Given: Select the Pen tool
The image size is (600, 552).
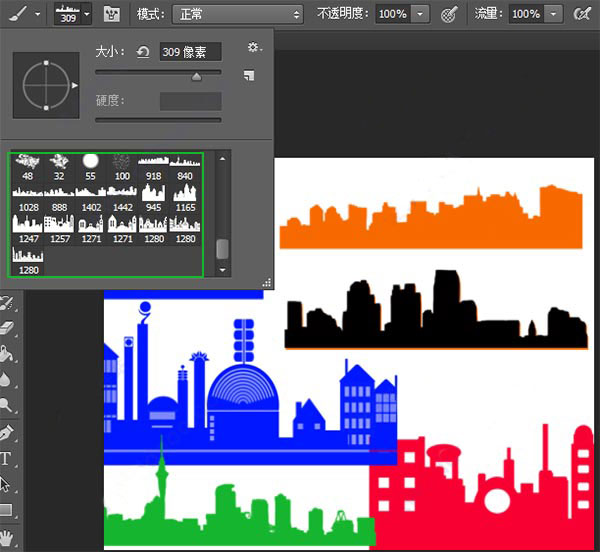Looking at the screenshot, I should (x=8, y=433).
